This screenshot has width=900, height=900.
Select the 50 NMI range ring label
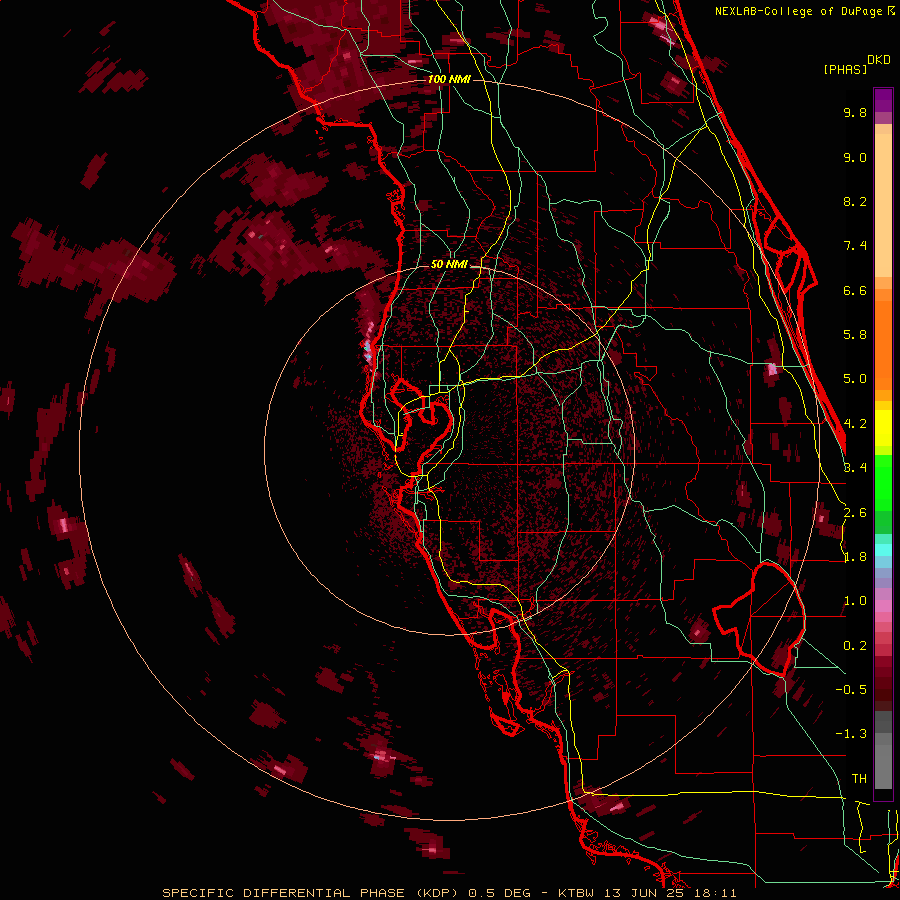449,265
